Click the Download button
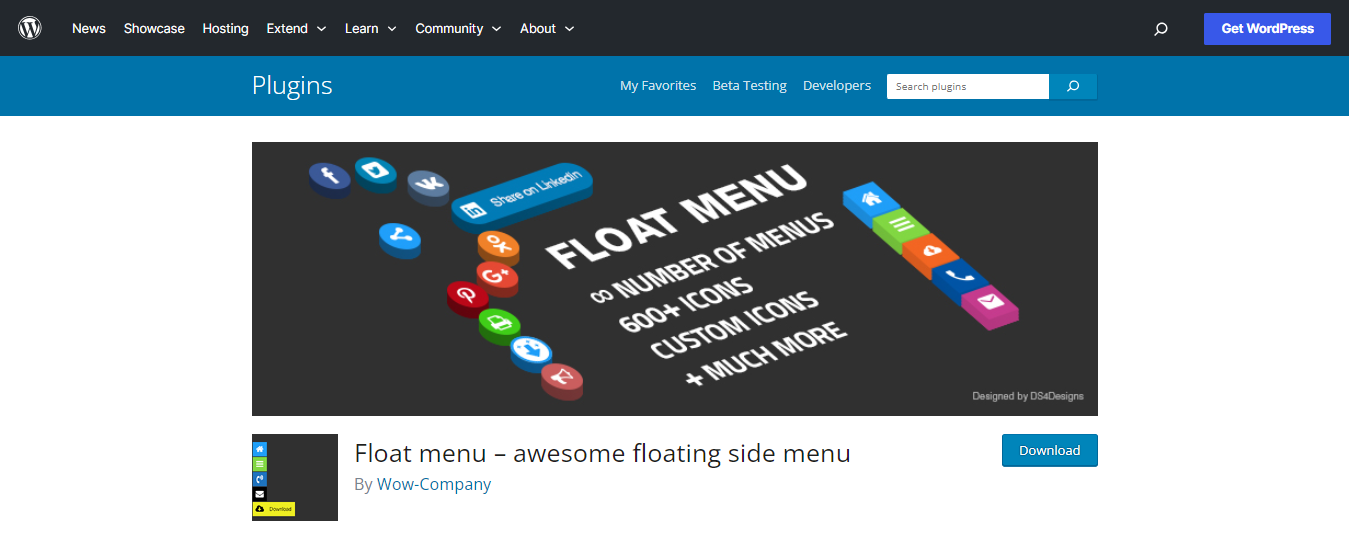The height and width of the screenshot is (553, 1349). (x=1050, y=450)
